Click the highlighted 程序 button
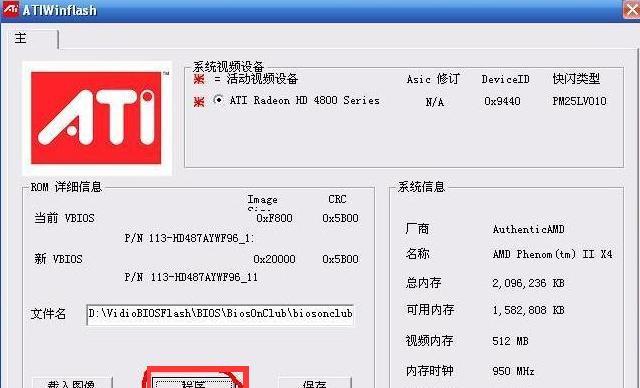This screenshot has width=640, height=388. [x=194, y=383]
